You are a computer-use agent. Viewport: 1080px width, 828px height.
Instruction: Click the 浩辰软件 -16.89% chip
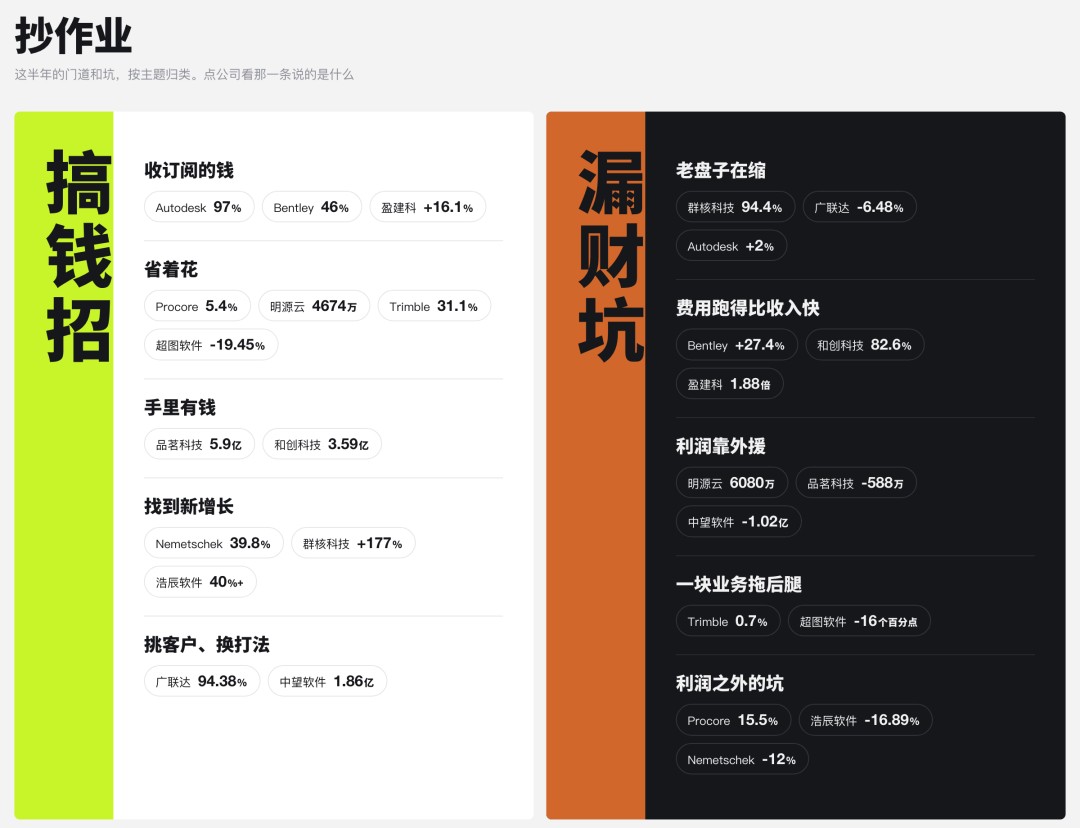tap(866, 720)
